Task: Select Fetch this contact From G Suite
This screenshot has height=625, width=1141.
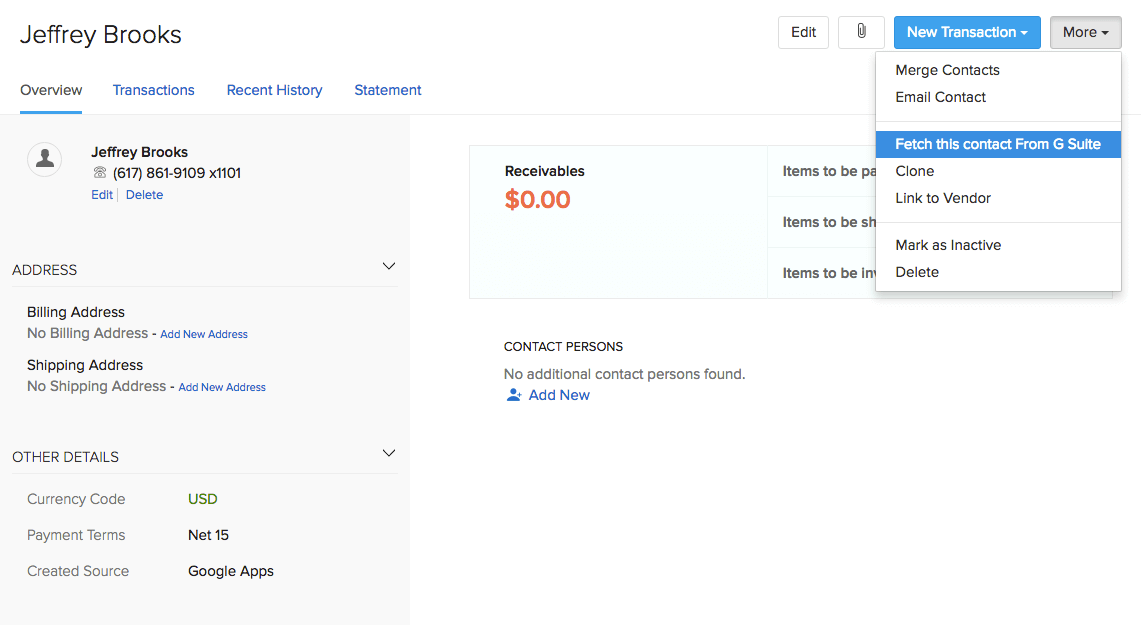Action: 997,144
